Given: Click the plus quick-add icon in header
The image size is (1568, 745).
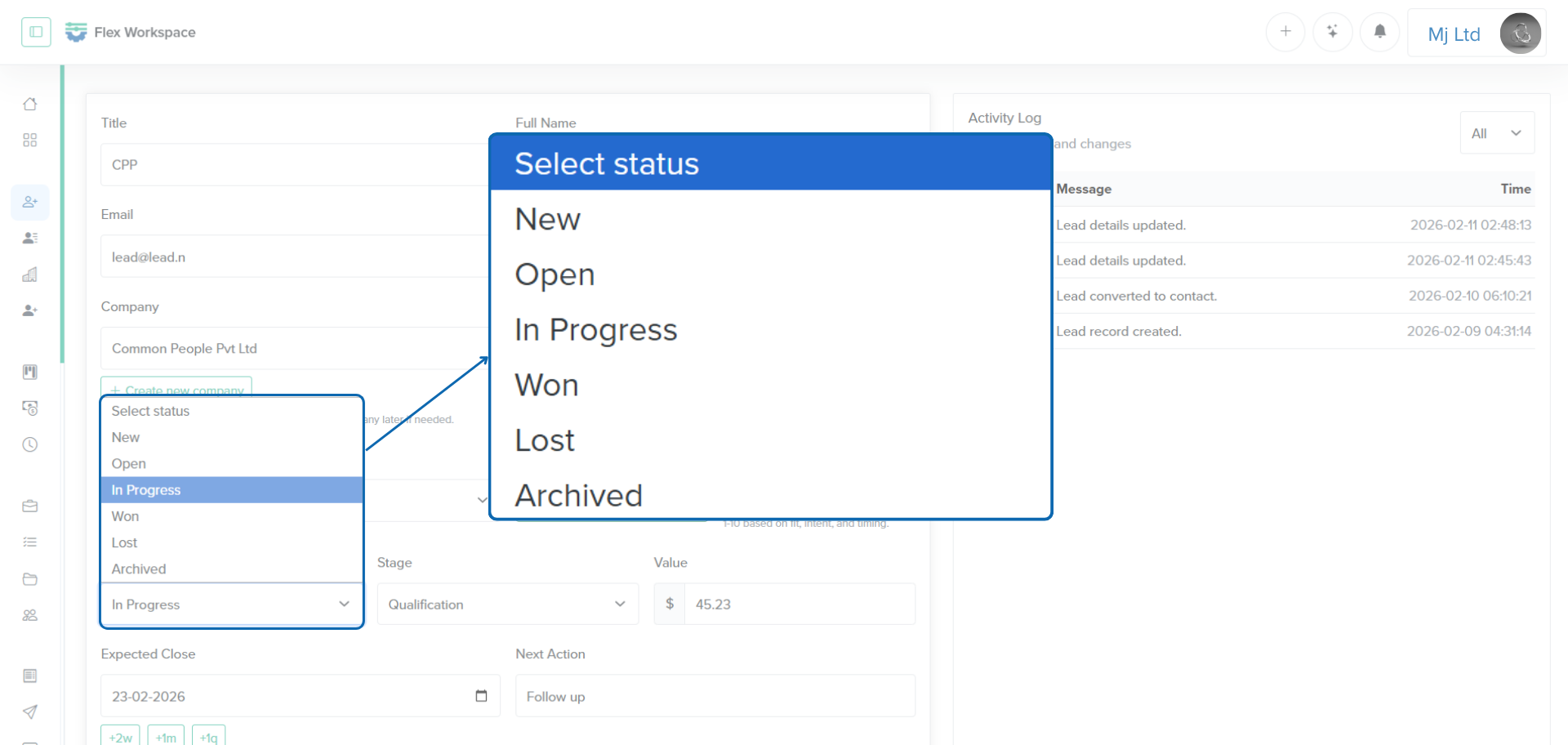Looking at the screenshot, I should click(1285, 32).
